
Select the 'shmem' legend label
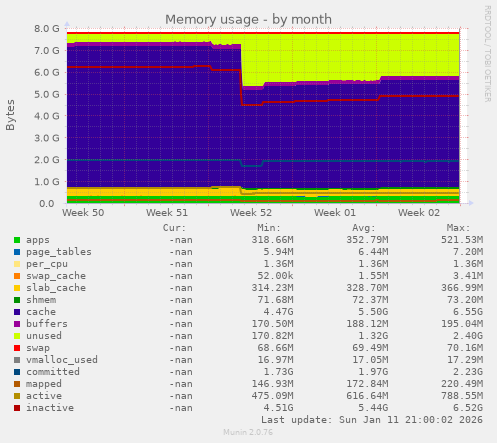coord(41,300)
